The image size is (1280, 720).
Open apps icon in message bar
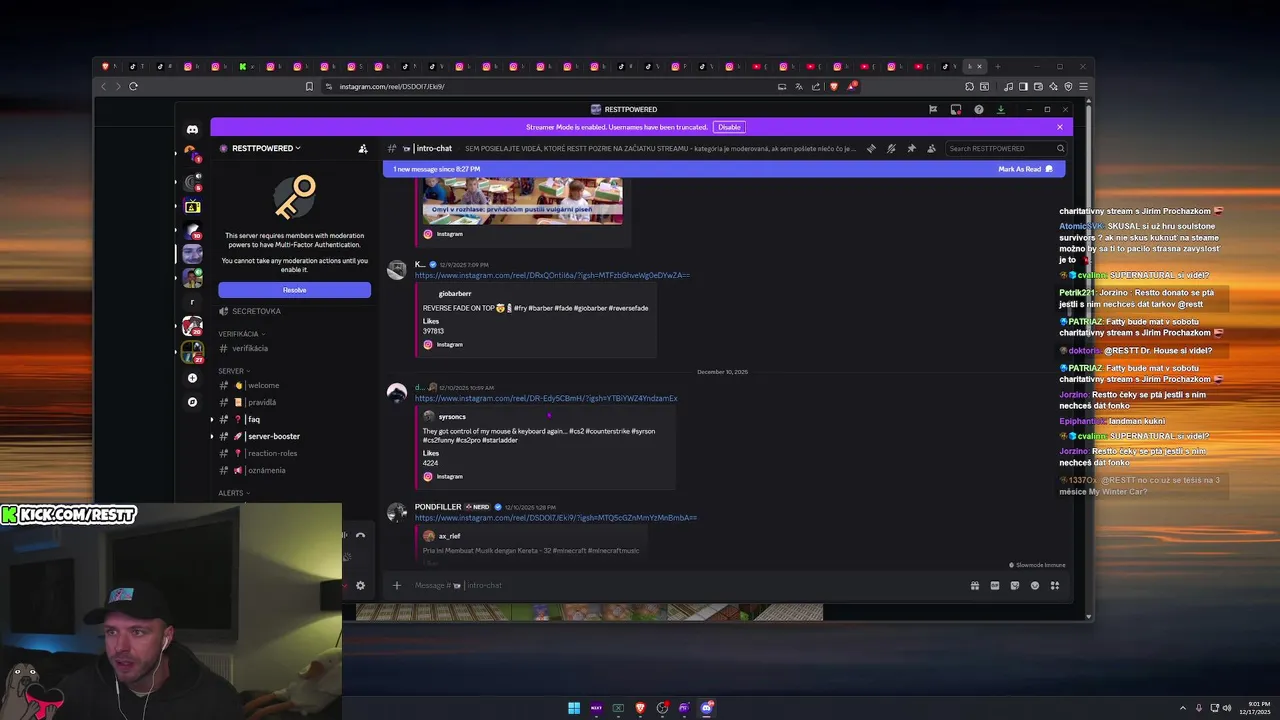(1055, 585)
